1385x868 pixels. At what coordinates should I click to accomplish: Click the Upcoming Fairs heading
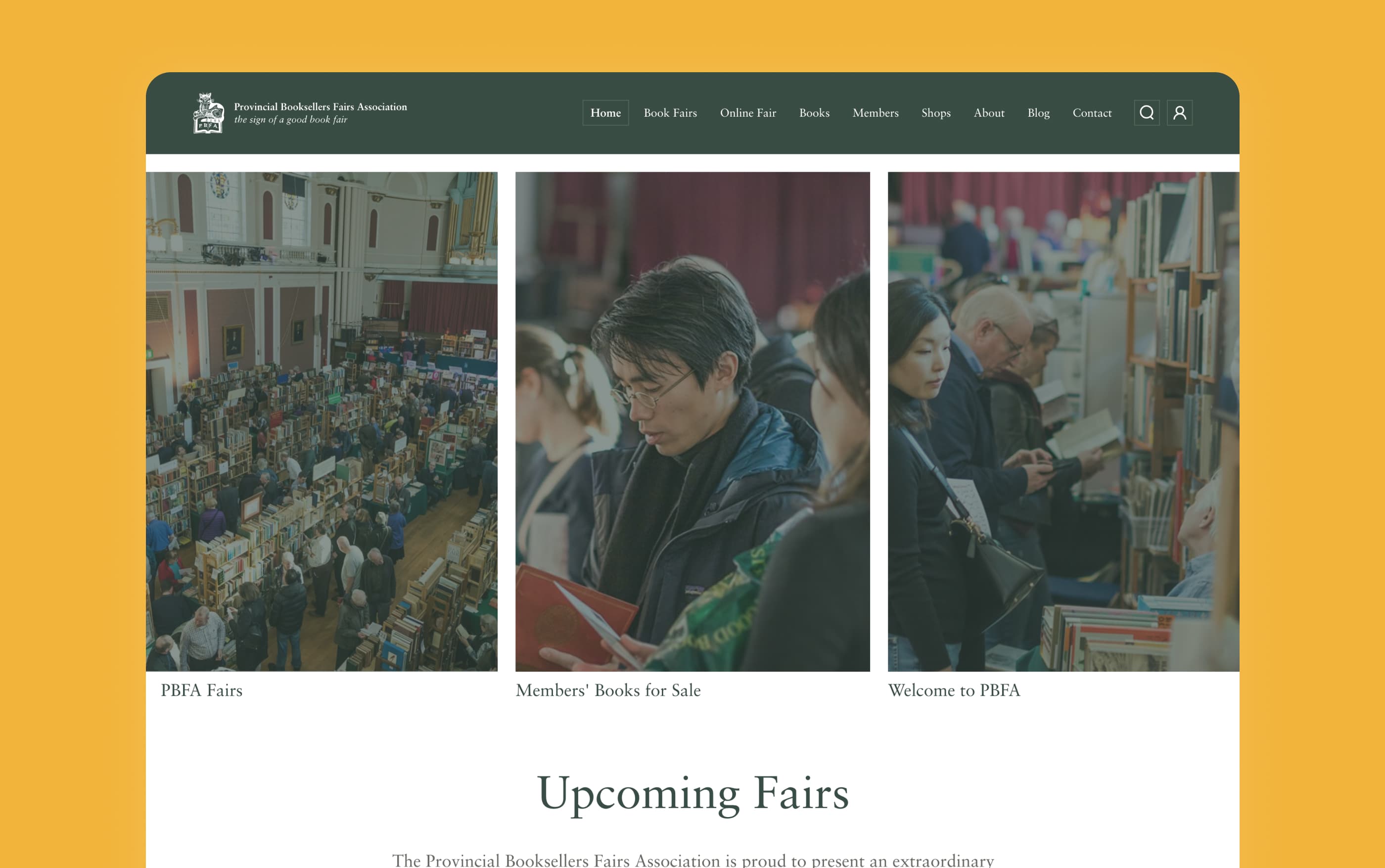pyautogui.click(x=692, y=793)
